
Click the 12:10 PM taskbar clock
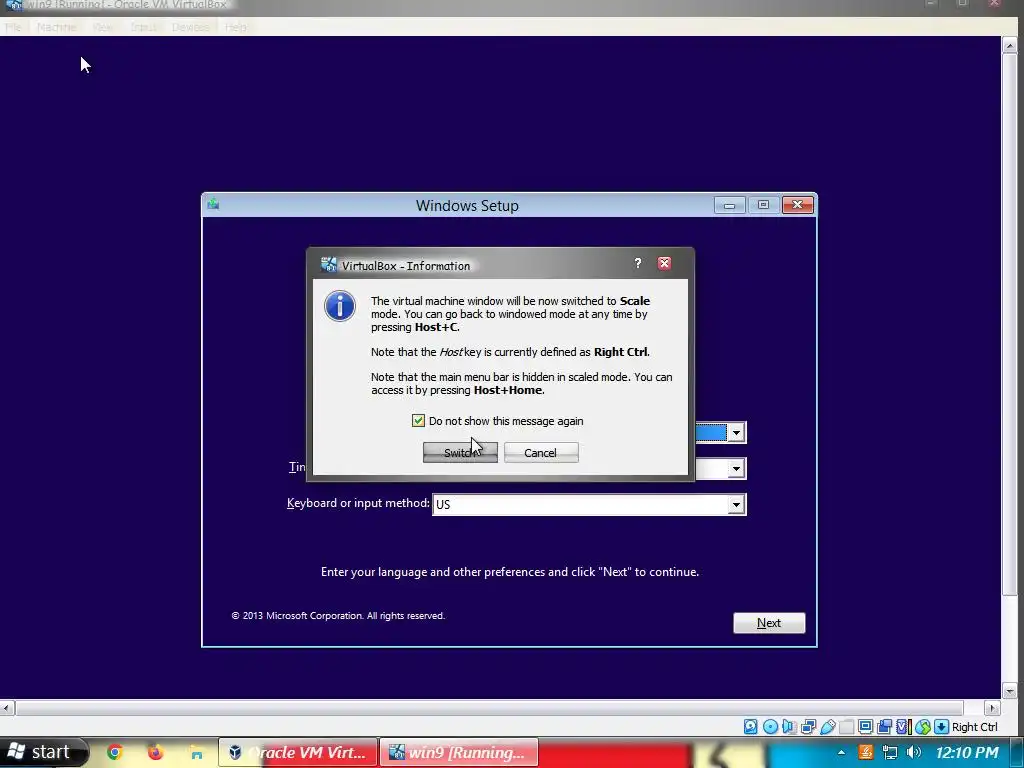[967, 753]
